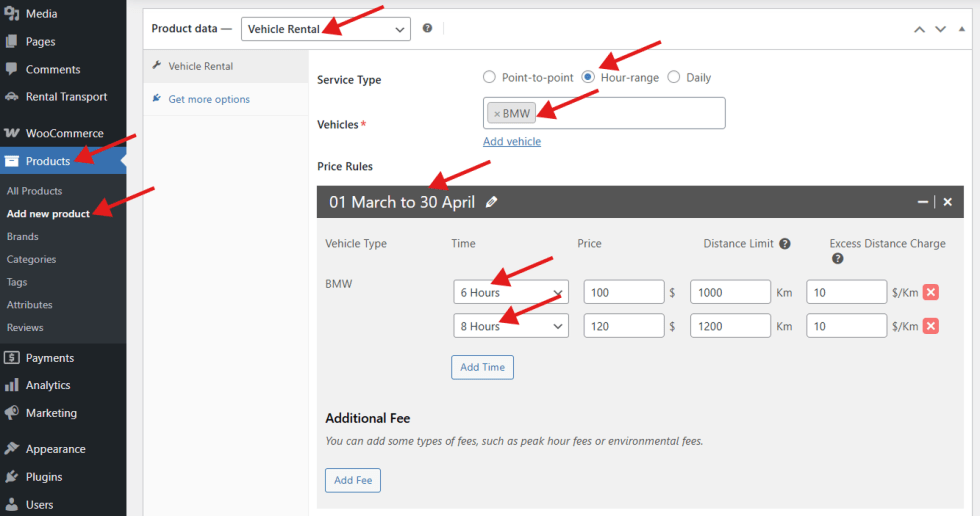980x516 pixels.
Task: Close the 01 March to 30 April rule
Action: [x=947, y=202]
